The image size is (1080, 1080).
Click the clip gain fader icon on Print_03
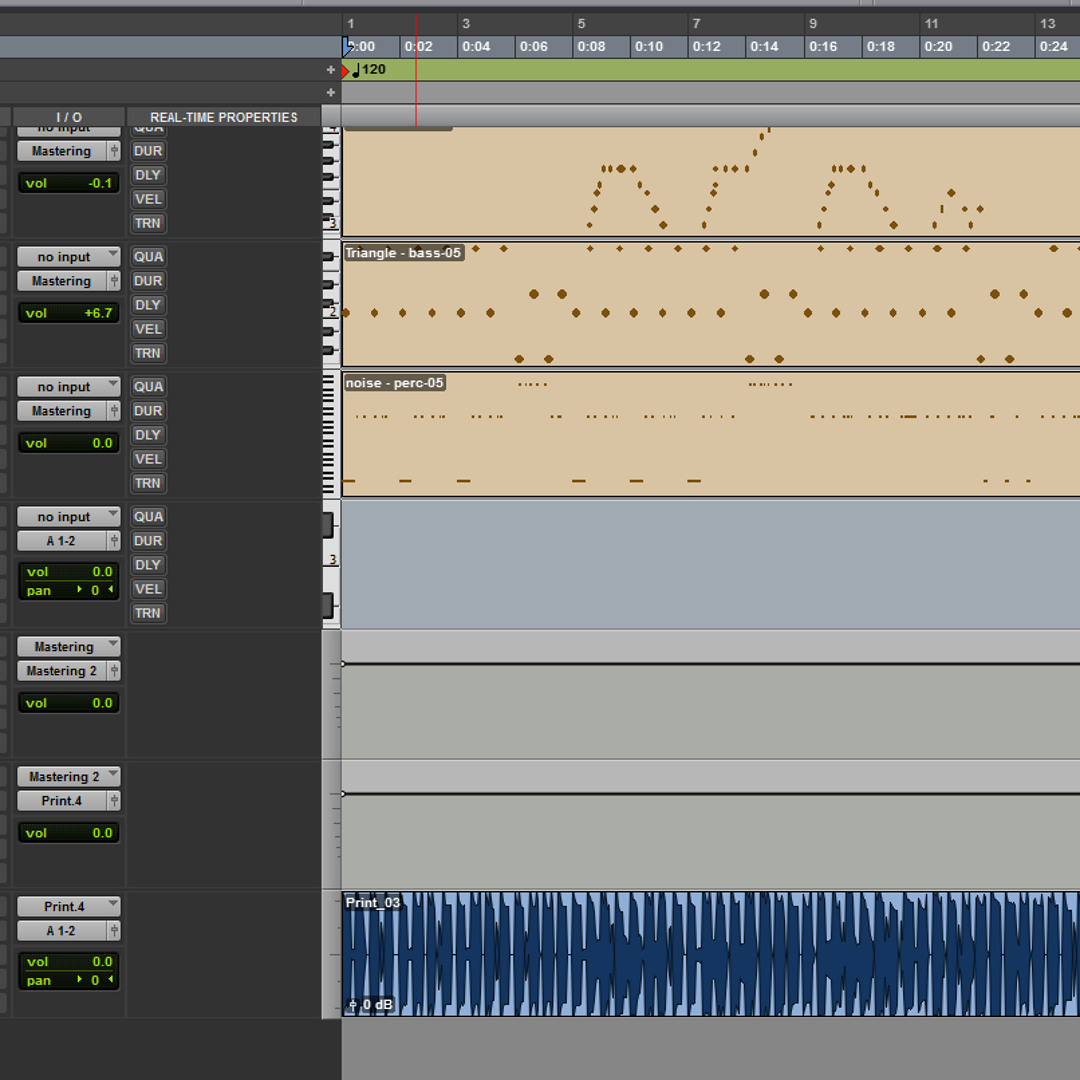pos(353,1005)
